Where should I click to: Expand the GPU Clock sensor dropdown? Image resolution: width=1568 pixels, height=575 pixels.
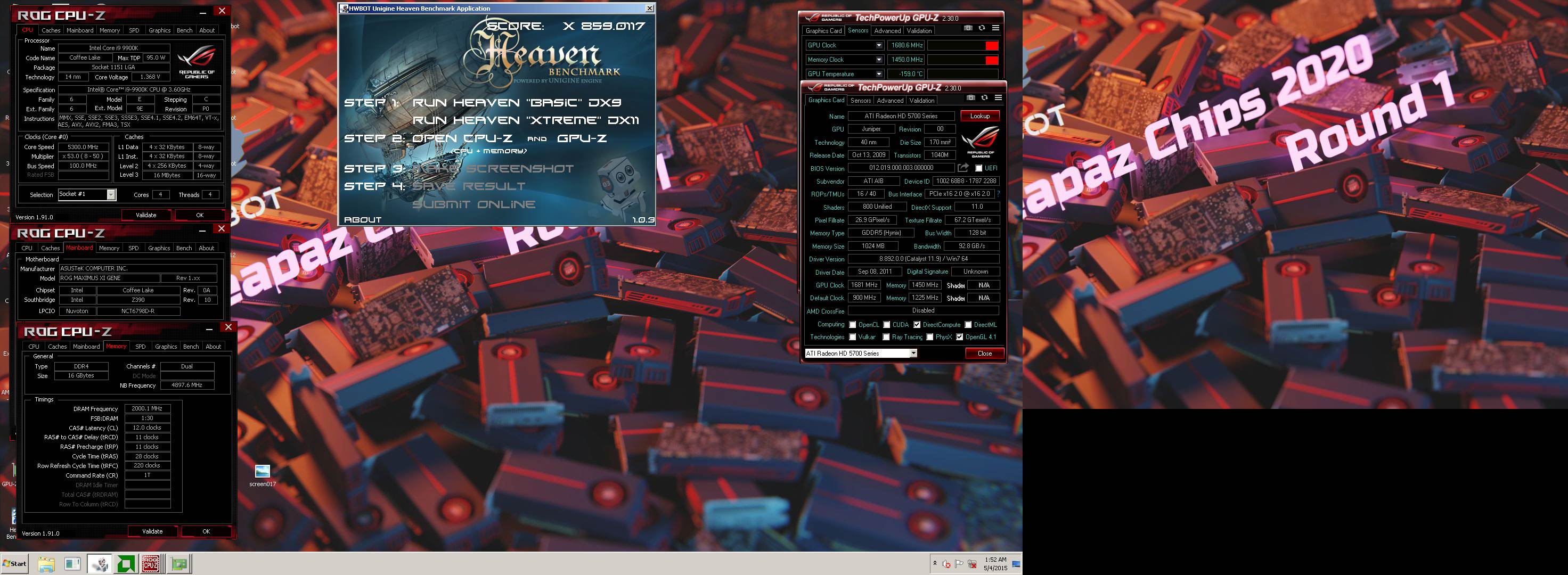879,46
